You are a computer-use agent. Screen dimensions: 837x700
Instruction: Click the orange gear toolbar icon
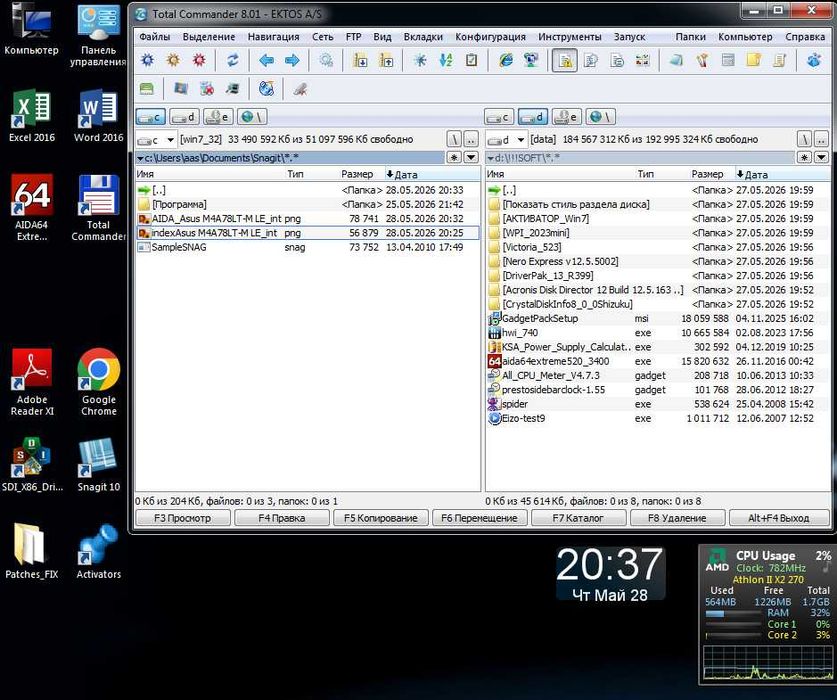point(173,60)
